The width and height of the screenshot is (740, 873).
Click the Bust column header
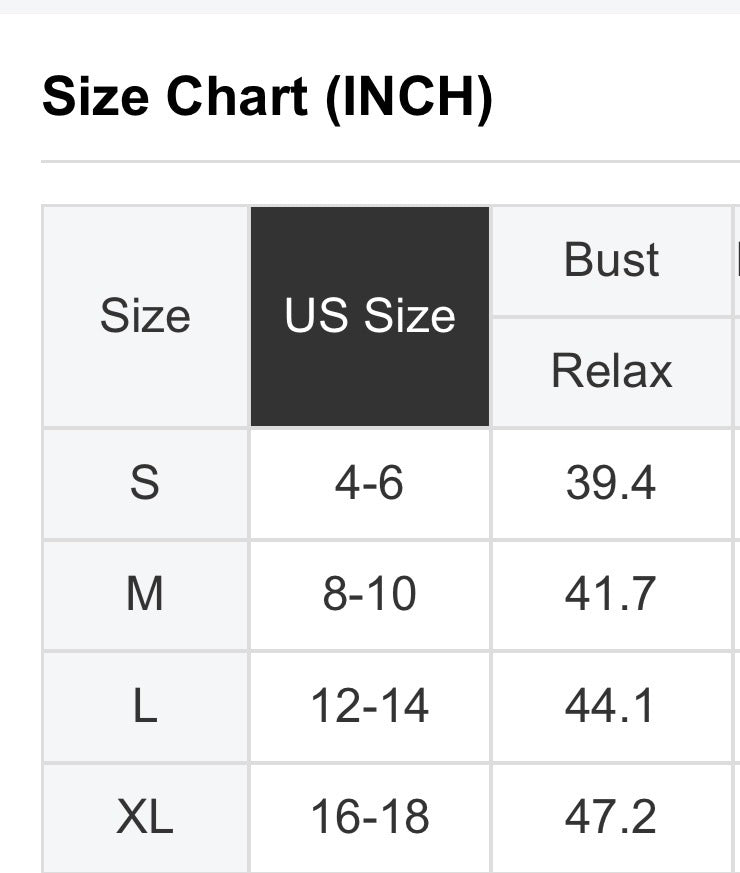[611, 260]
